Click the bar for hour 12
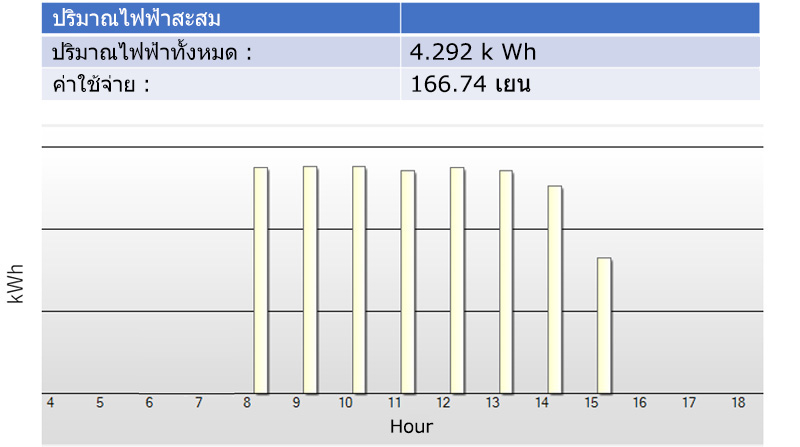The image size is (800, 447). (x=457, y=280)
